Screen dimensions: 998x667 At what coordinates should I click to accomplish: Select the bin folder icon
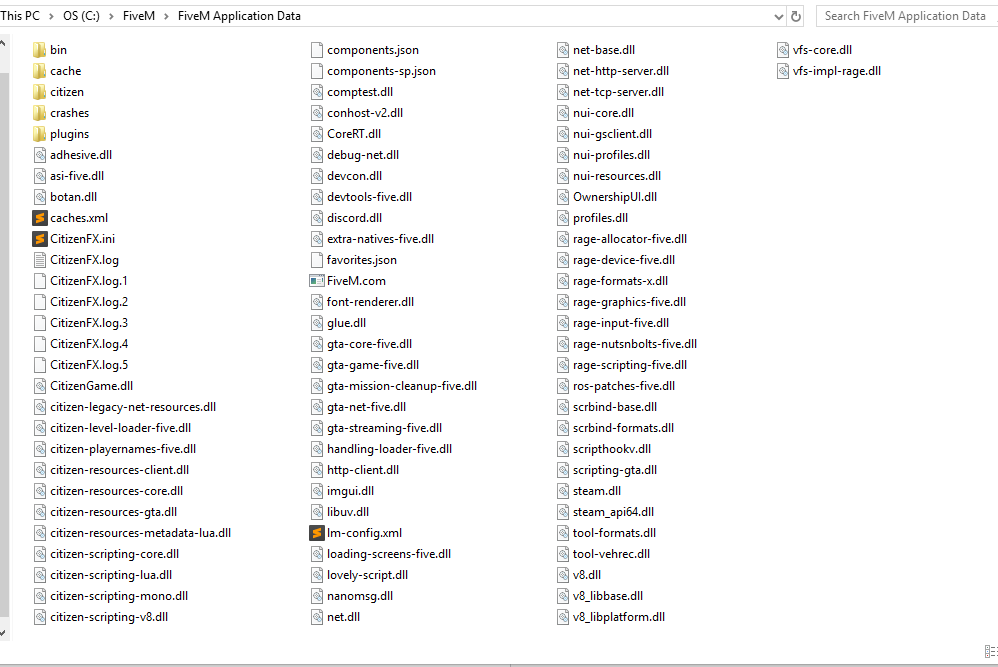click(x=39, y=50)
